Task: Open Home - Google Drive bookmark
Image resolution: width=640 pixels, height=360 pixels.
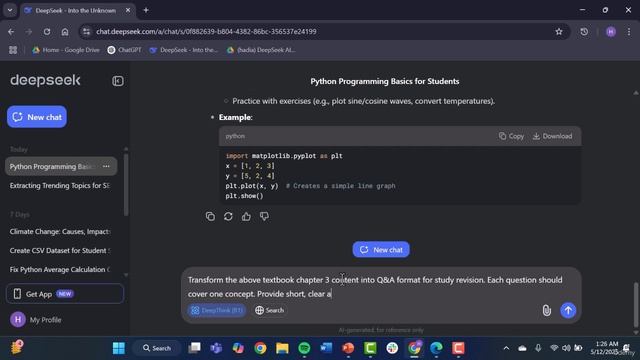Action: [x=66, y=50]
